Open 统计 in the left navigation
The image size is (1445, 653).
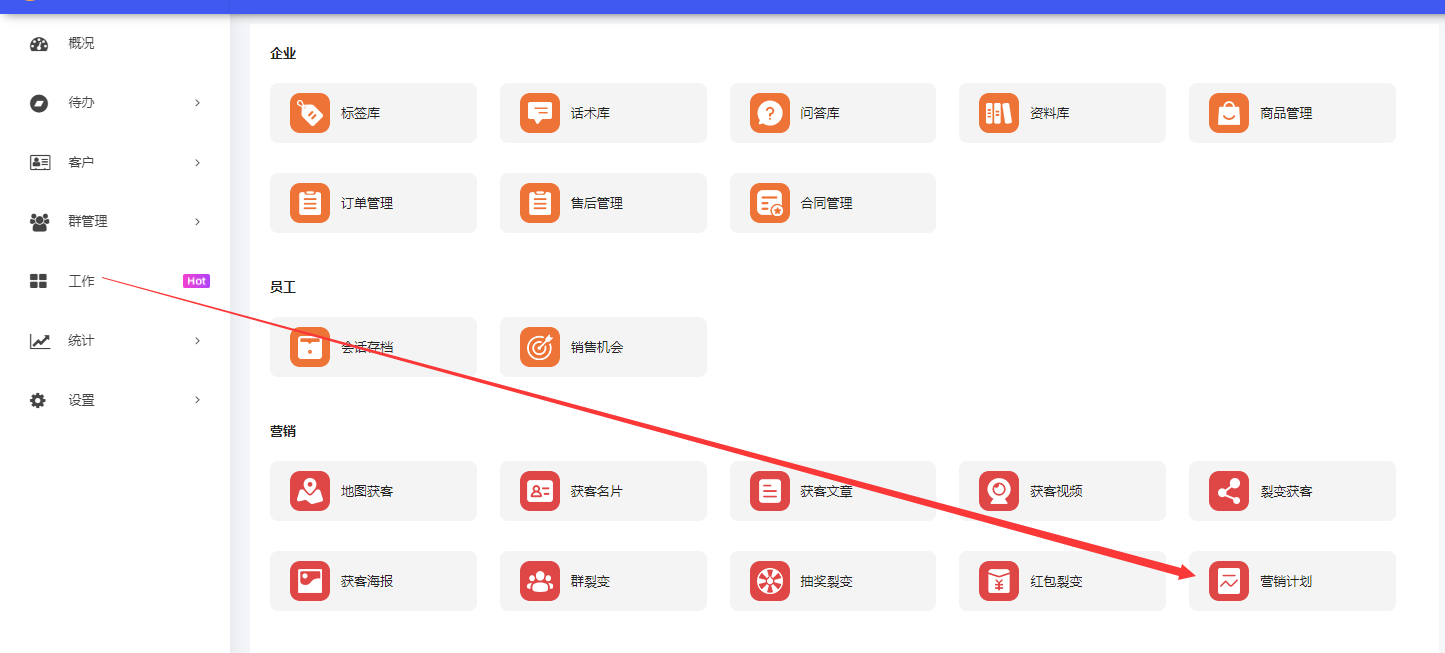coord(81,341)
